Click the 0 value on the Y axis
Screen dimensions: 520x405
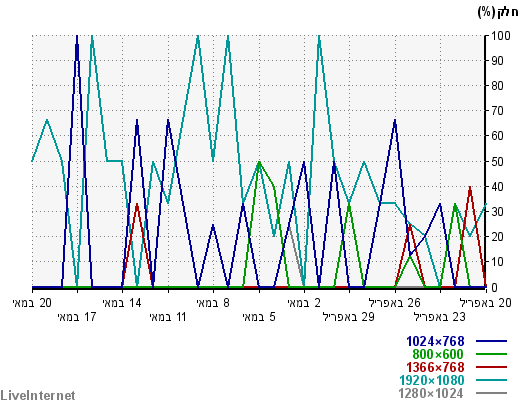494,287
